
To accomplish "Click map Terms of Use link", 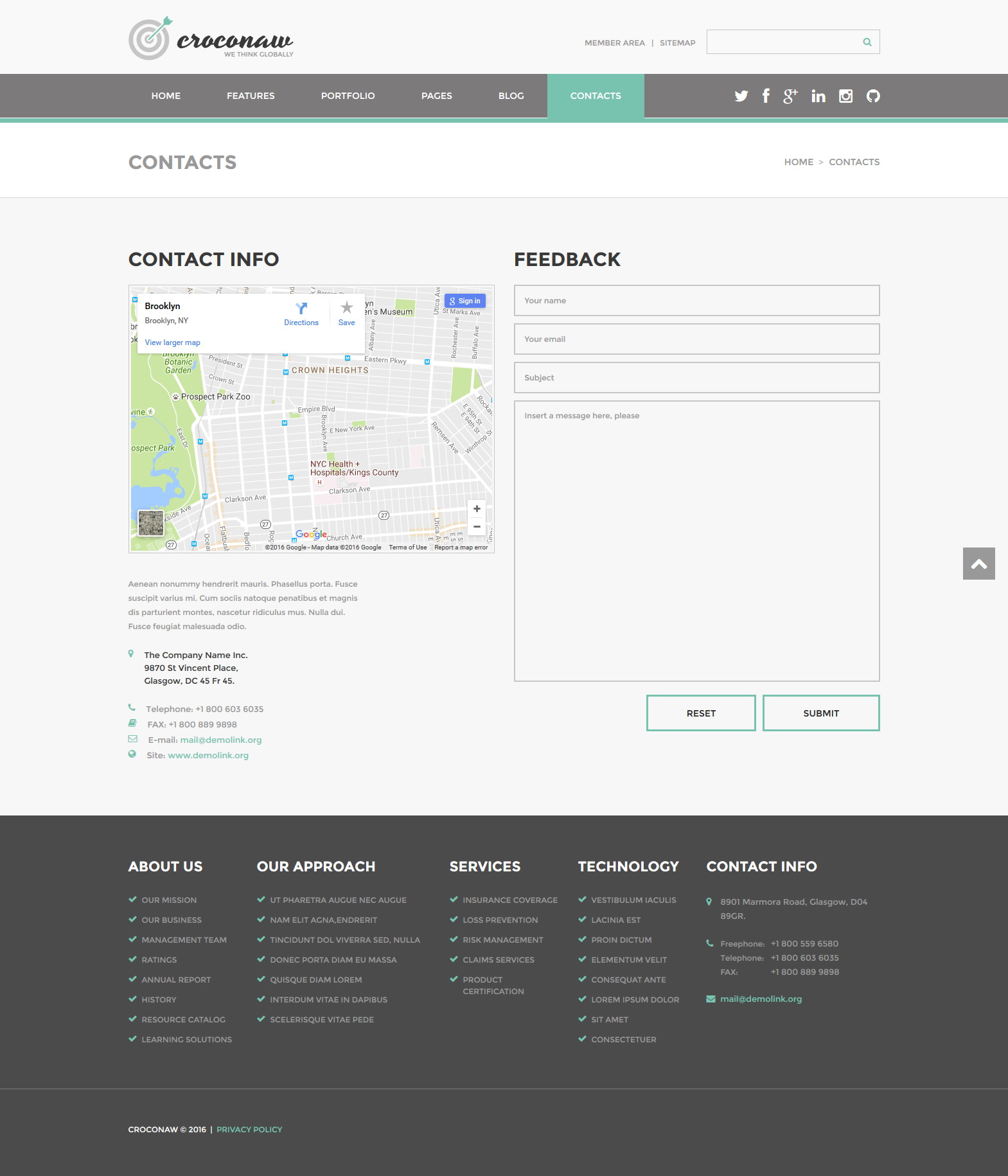I will point(407,548).
